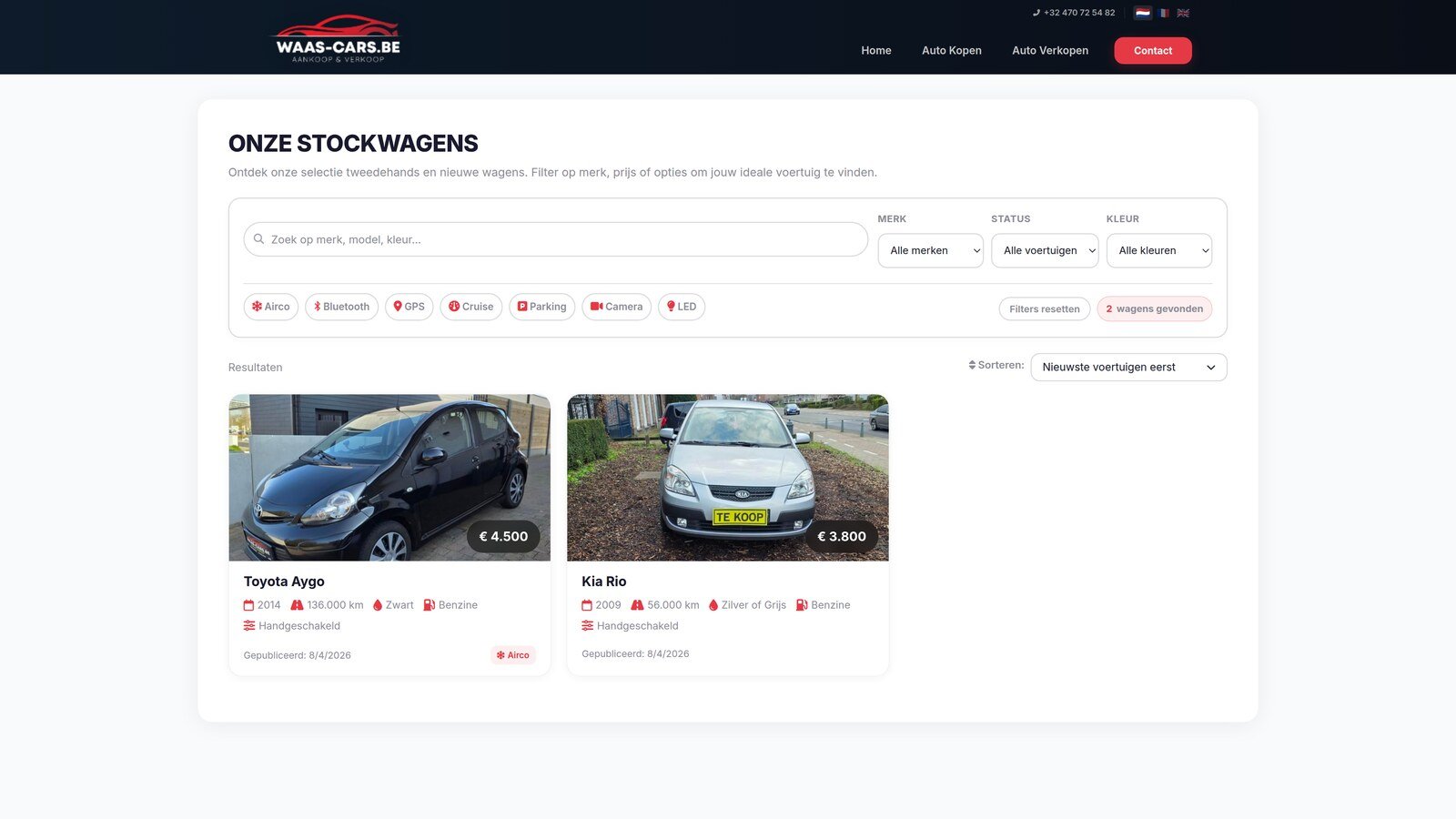Screen dimensions: 1456x819
Task: Open the sort dropdown 'Nieuwste voertuigen eerst'
Action: pyautogui.click(x=1128, y=368)
